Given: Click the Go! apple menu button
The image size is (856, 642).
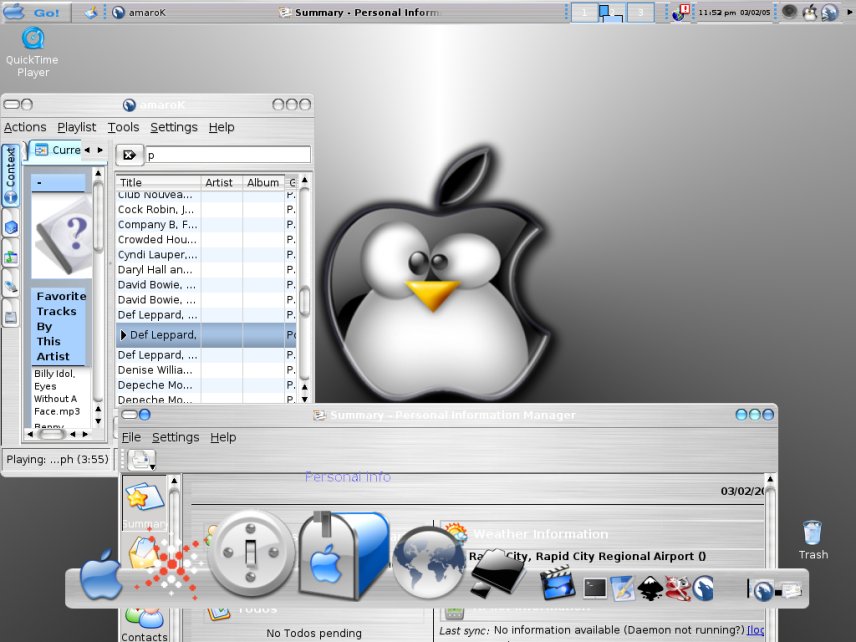Looking at the screenshot, I should pos(36,12).
